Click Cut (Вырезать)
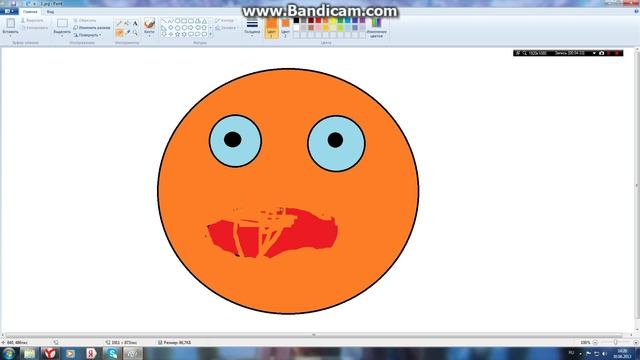640x360 pixels. click(x=32, y=20)
